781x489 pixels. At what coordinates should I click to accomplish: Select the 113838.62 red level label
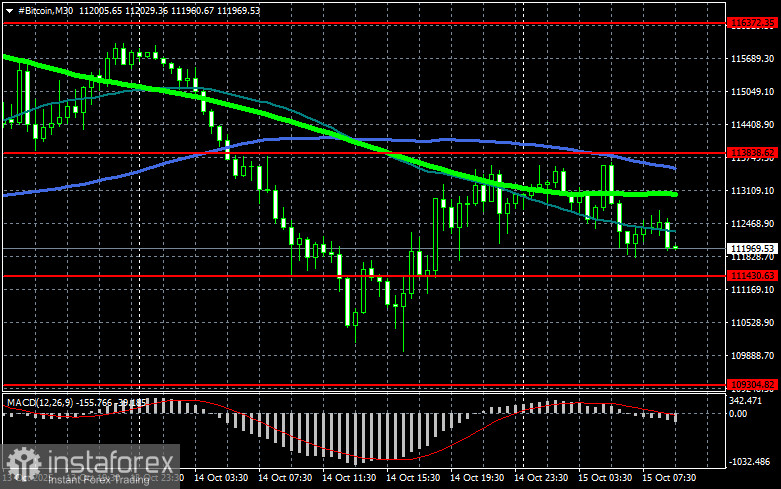pyautogui.click(x=752, y=152)
